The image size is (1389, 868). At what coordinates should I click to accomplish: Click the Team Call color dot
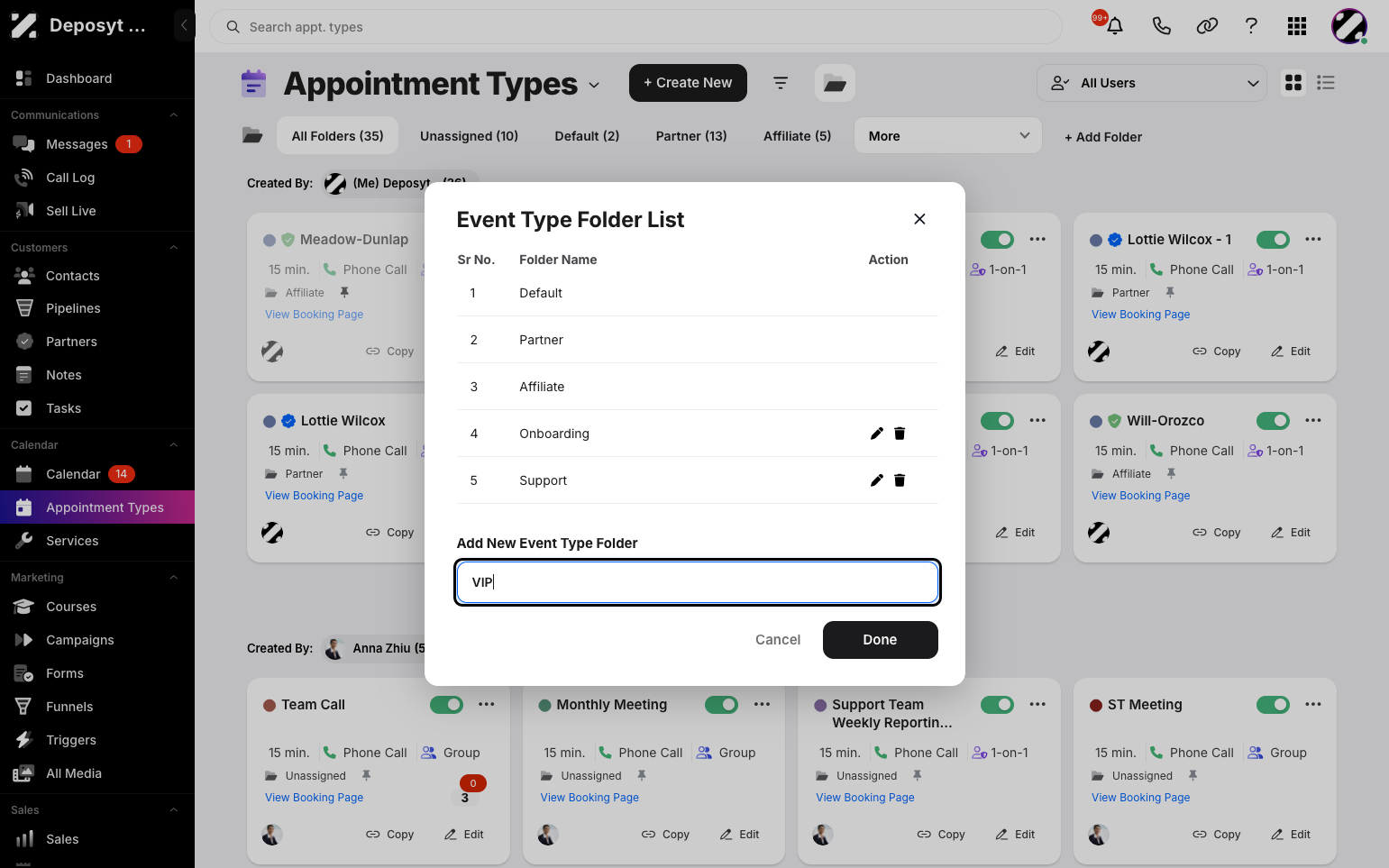[x=270, y=705]
